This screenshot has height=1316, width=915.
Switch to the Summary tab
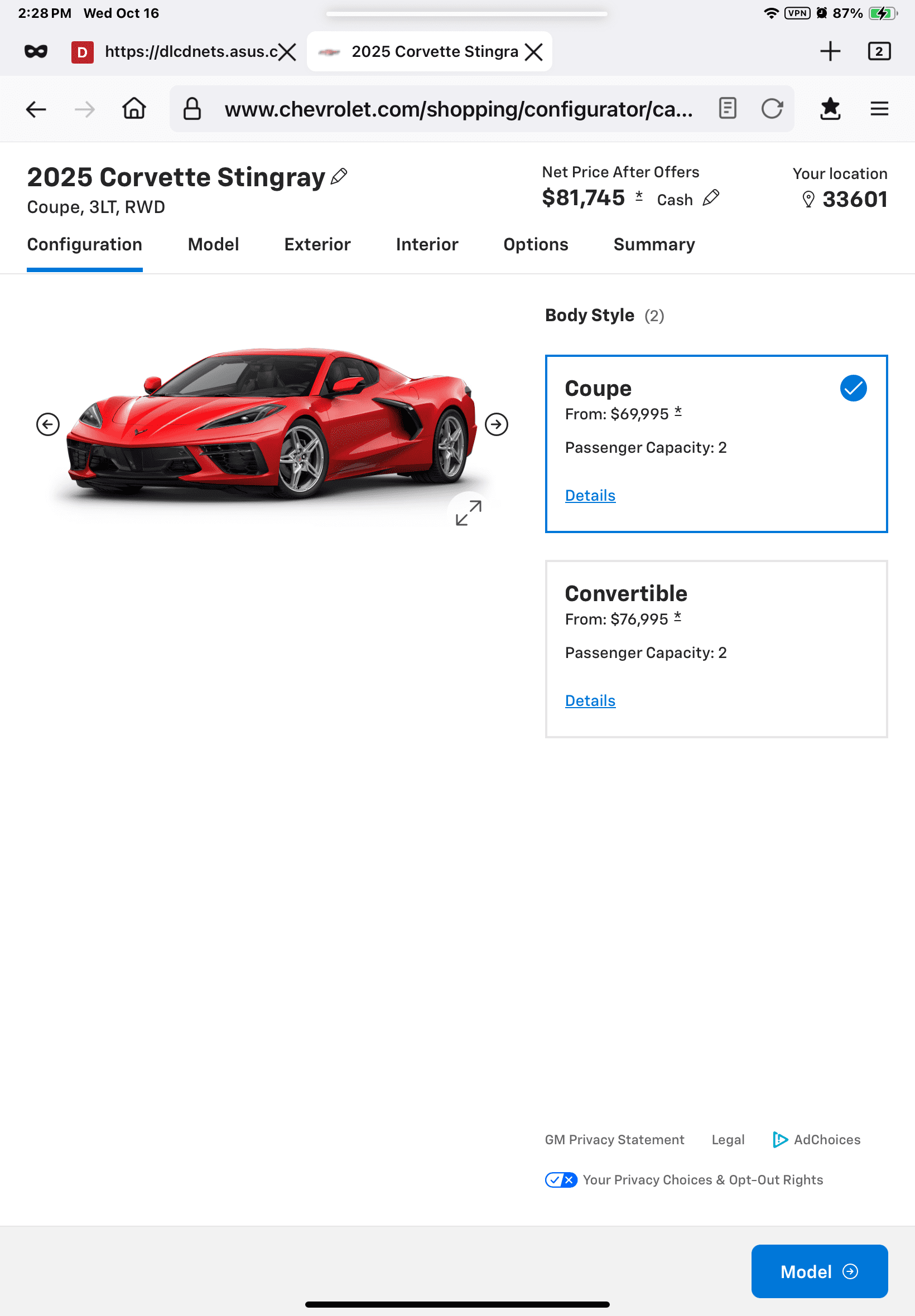pyautogui.click(x=653, y=245)
